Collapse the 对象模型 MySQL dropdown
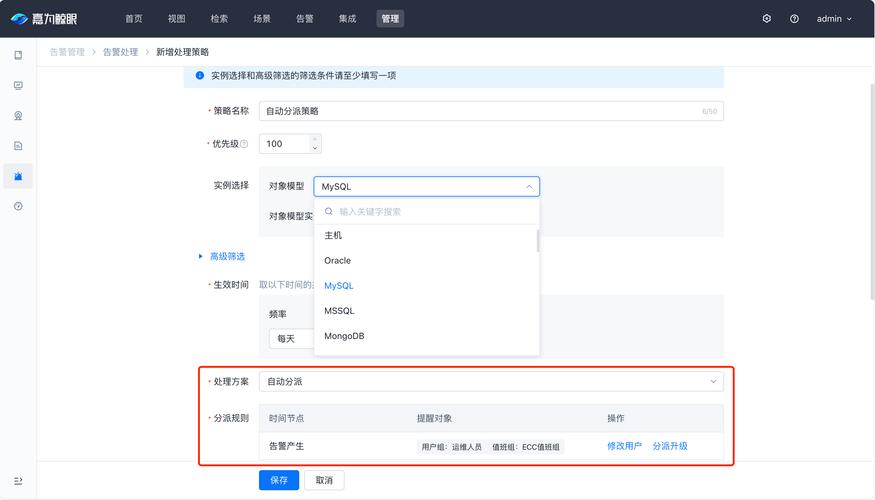This screenshot has width=875, height=500. [x=426, y=186]
